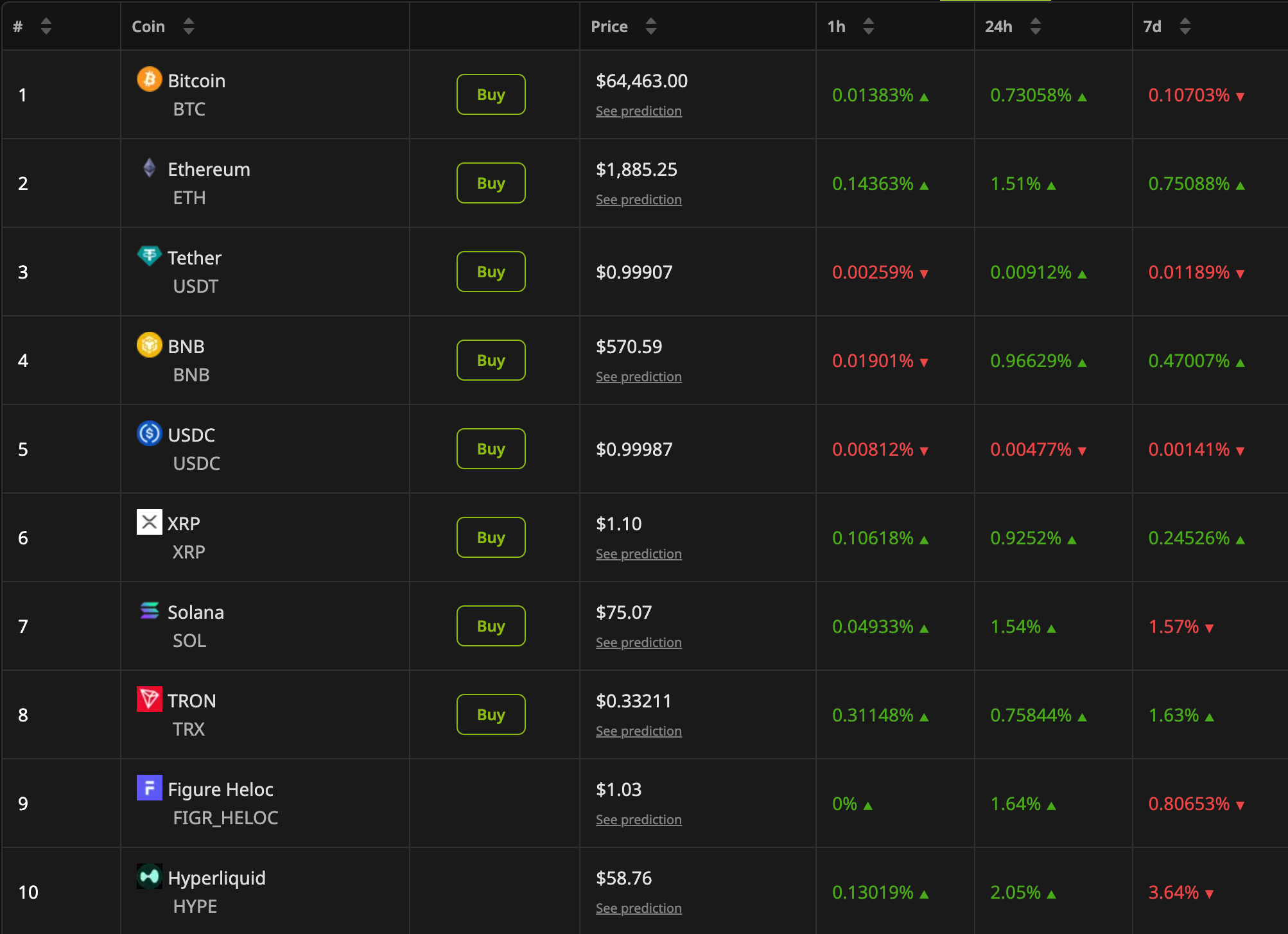Open See prediction link for Ethereum
Image resolution: width=1288 pixels, height=934 pixels.
tap(639, 200)
